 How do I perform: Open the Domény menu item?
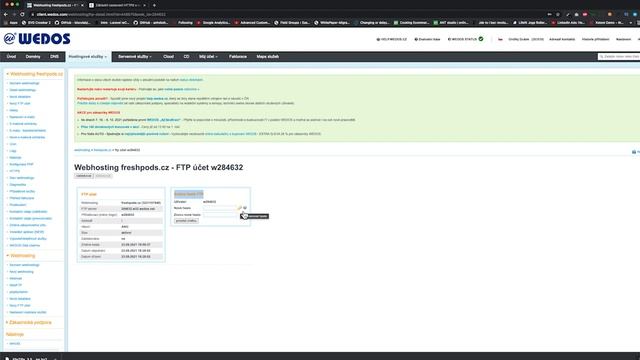[33, 57]
